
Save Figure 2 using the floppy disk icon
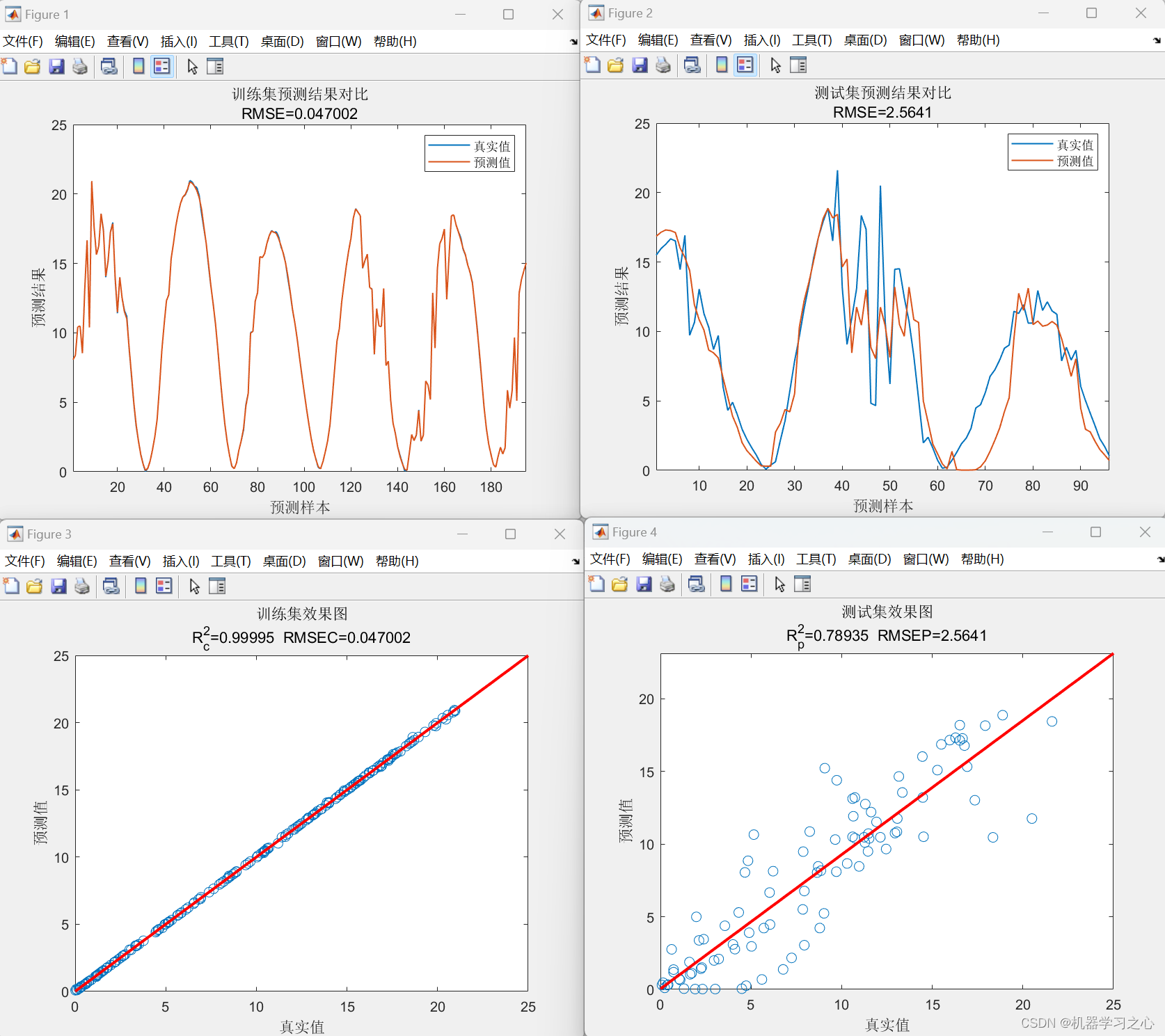[x=640, y=65]
